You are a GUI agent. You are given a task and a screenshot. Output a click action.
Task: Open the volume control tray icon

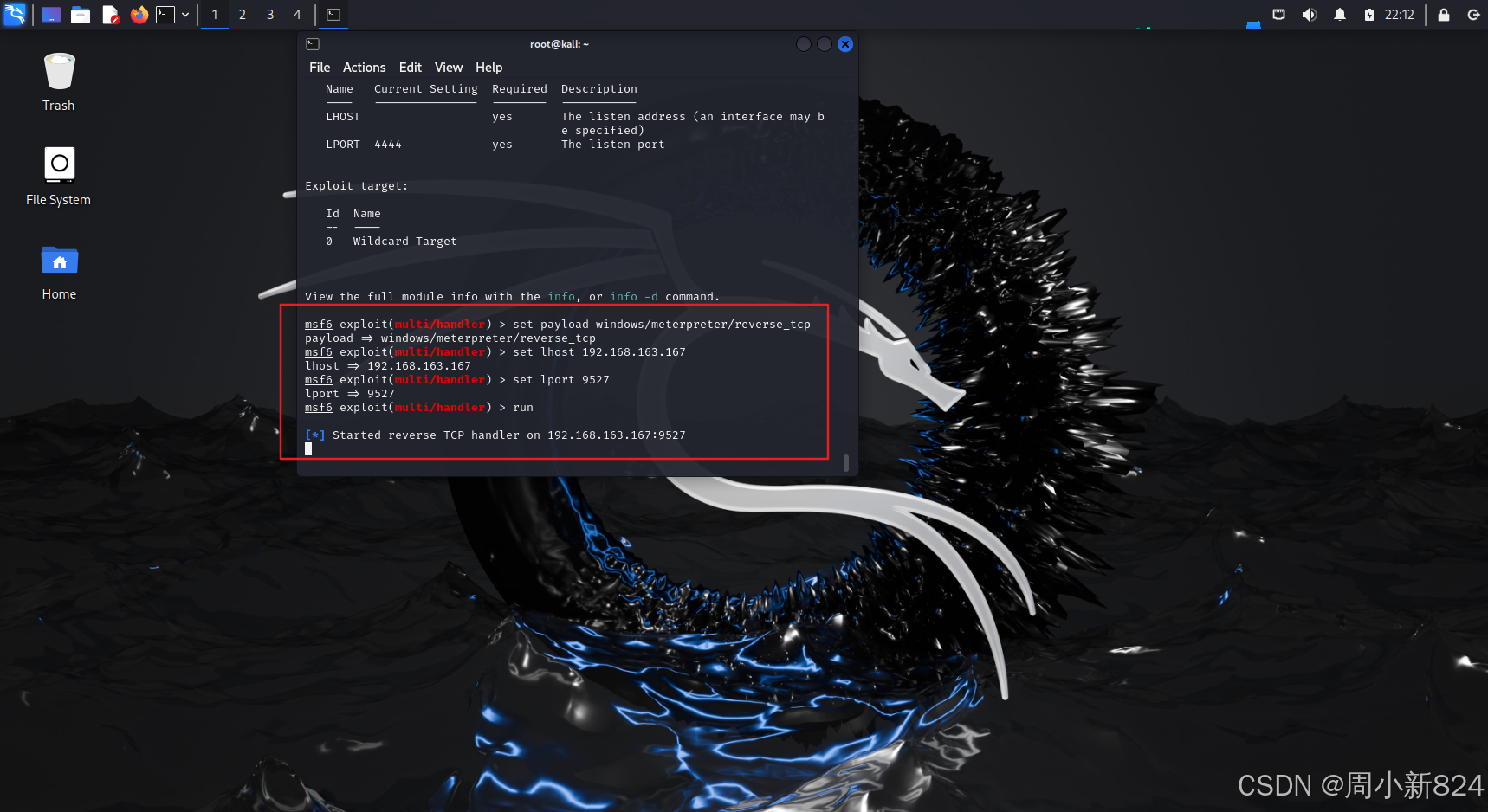pyautogui.click(x=1310, y=15)
